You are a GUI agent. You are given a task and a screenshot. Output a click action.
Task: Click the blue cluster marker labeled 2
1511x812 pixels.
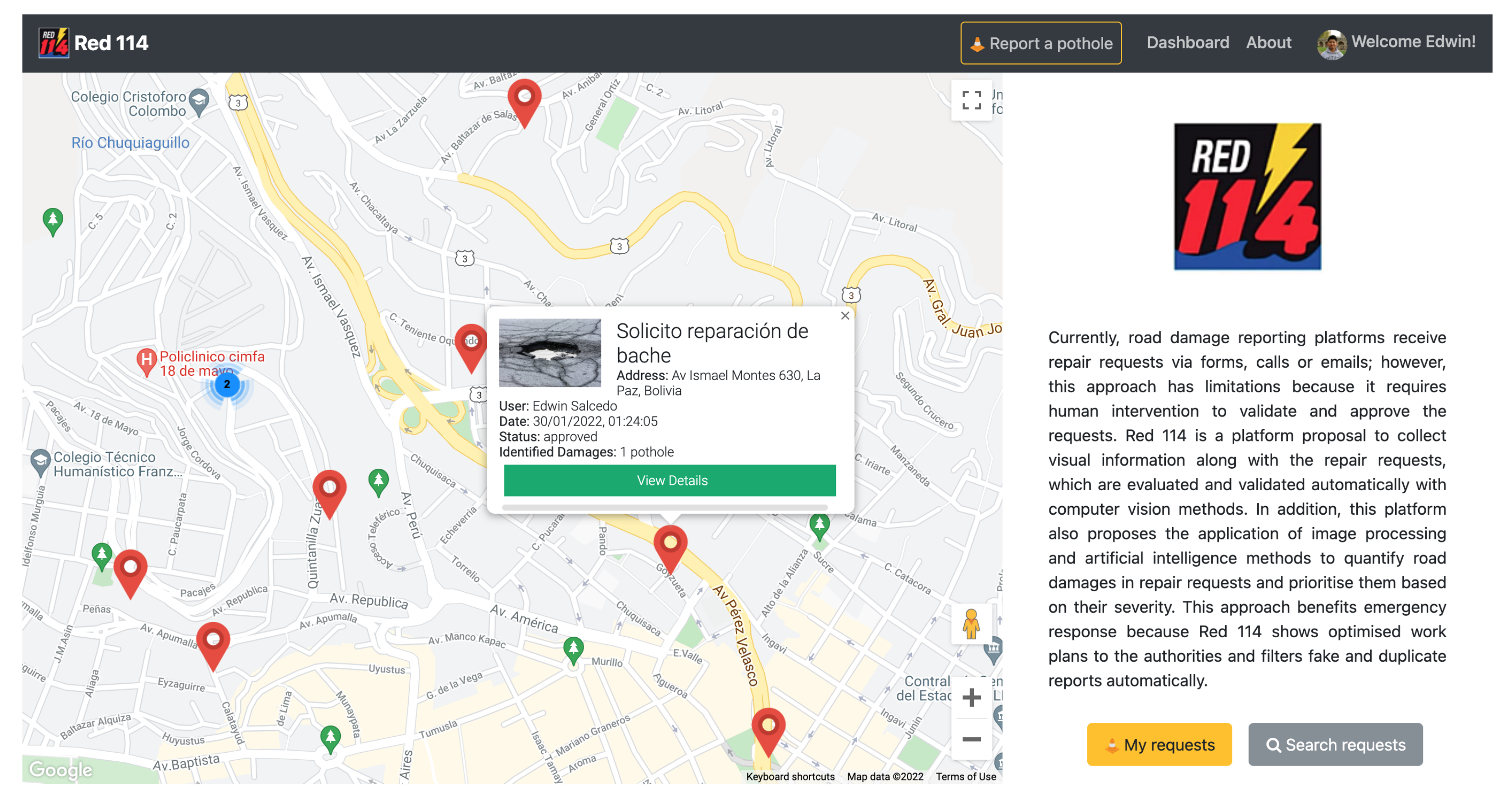(227, 385)
